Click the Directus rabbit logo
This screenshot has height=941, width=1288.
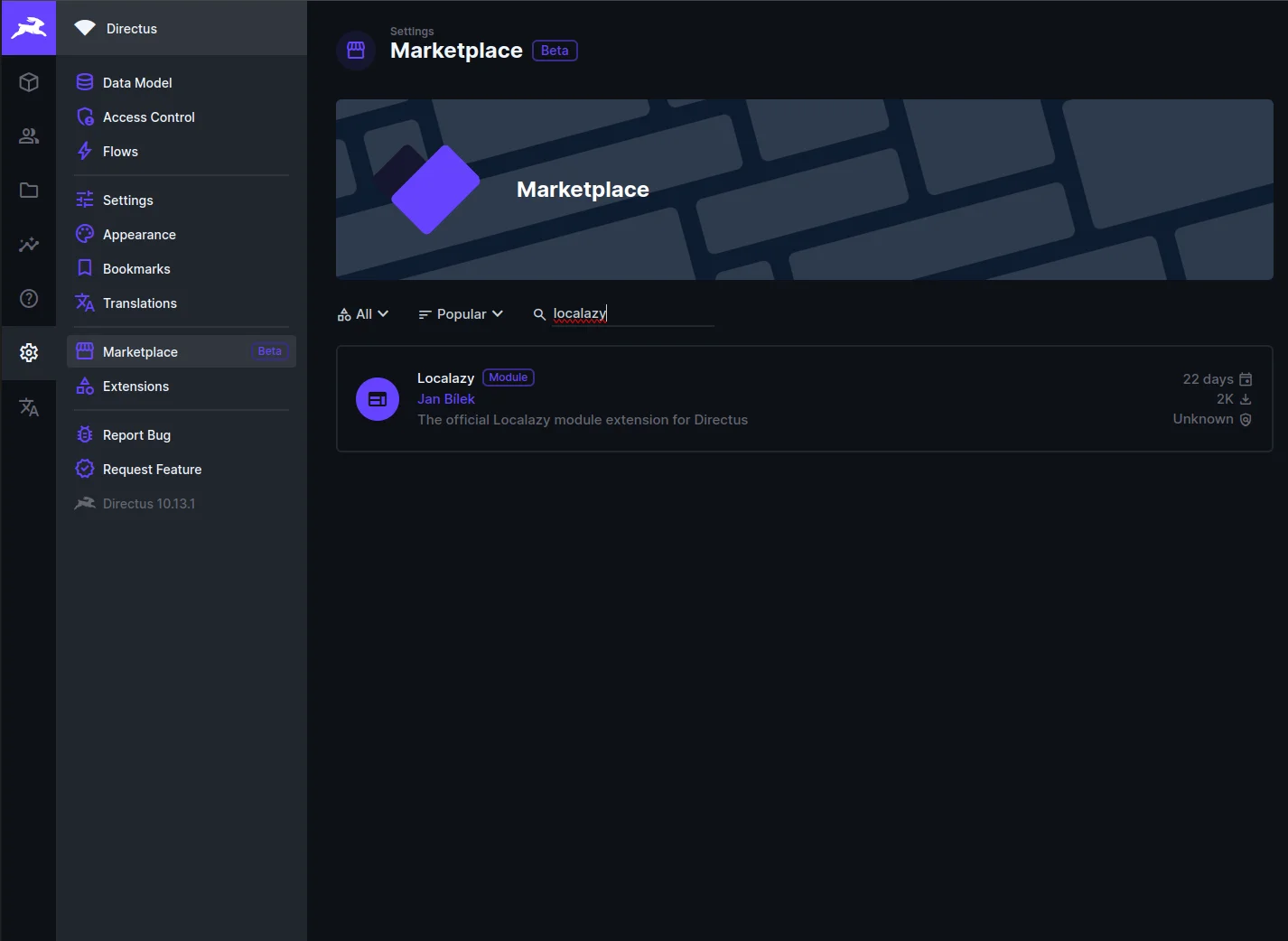[x=29, y=28]
